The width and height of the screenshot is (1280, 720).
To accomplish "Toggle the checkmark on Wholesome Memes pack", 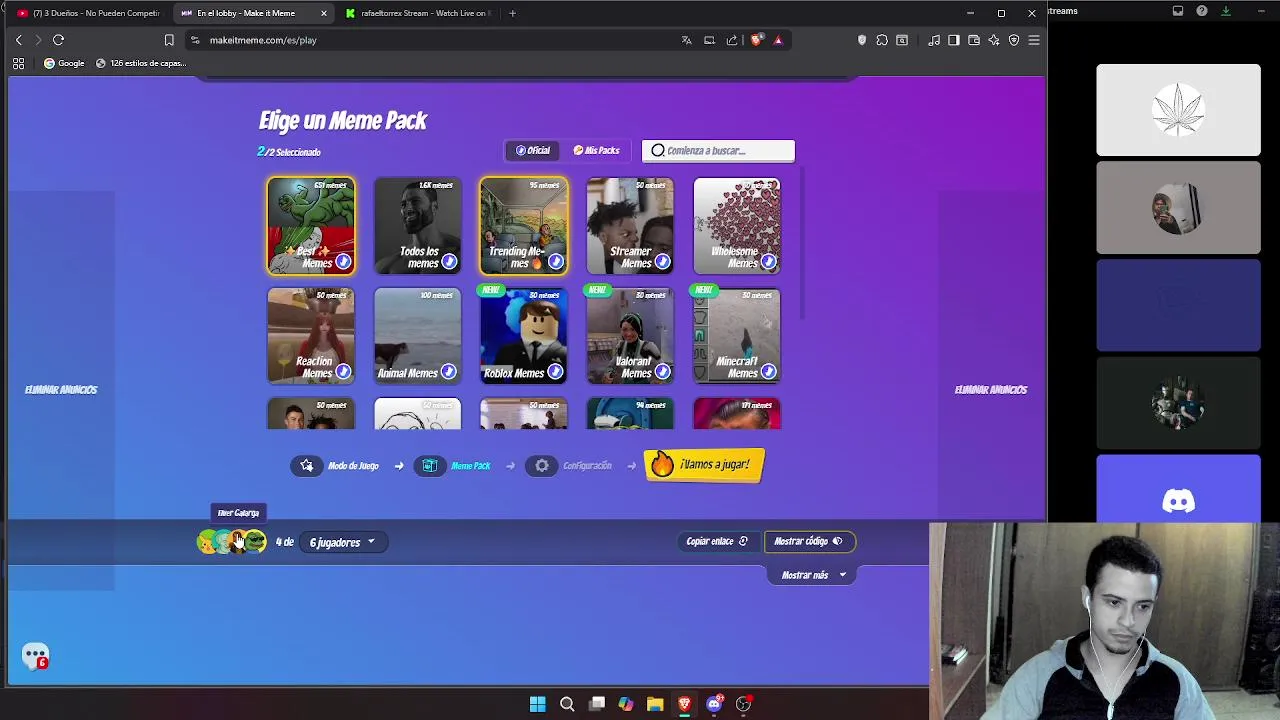I will coord(768,262).
